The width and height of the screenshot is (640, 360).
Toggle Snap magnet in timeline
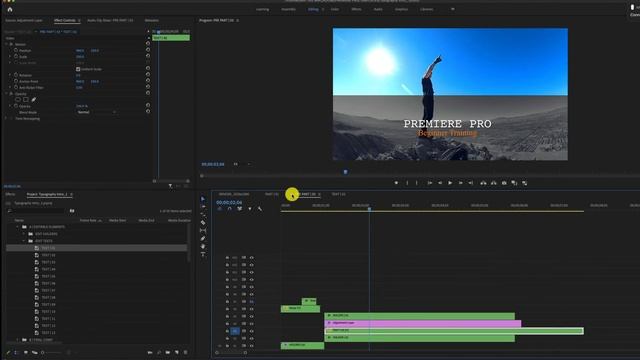[x=229, y=209]
